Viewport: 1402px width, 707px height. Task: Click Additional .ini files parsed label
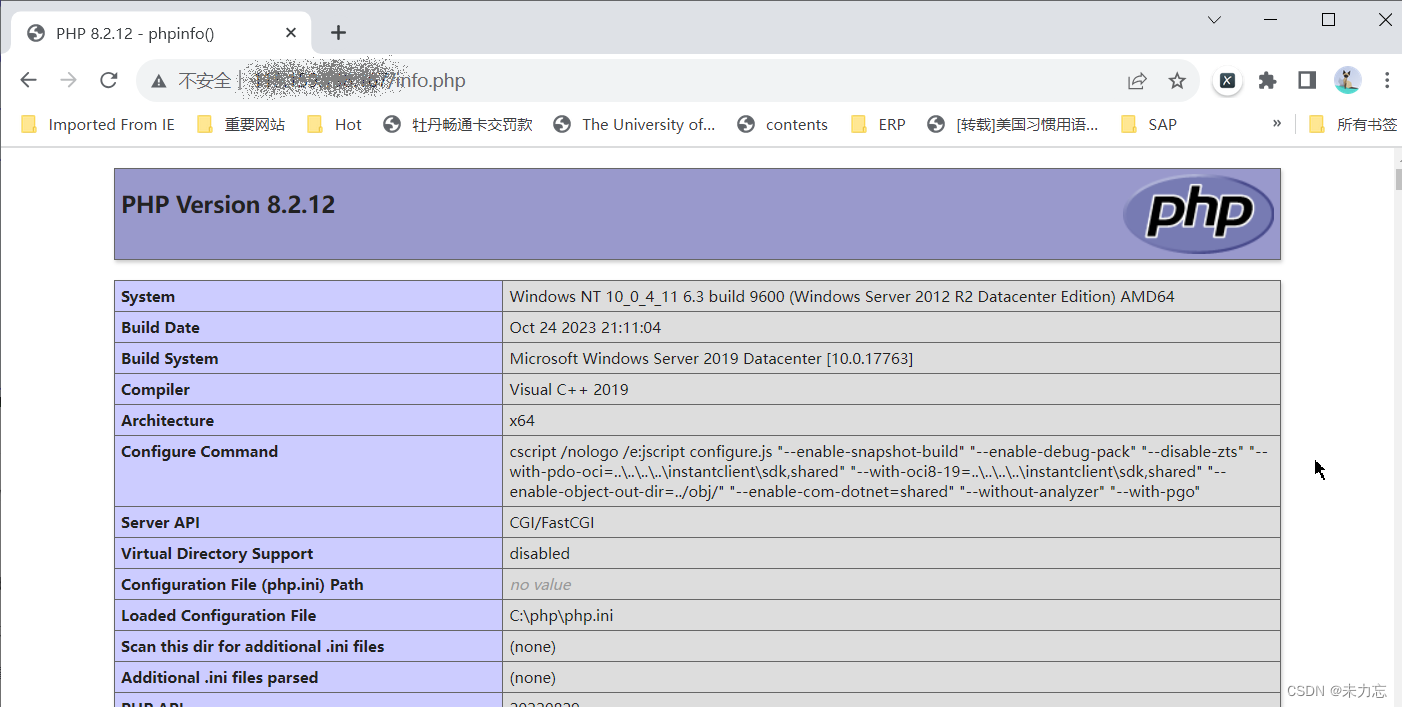click(x=219, y=677)
